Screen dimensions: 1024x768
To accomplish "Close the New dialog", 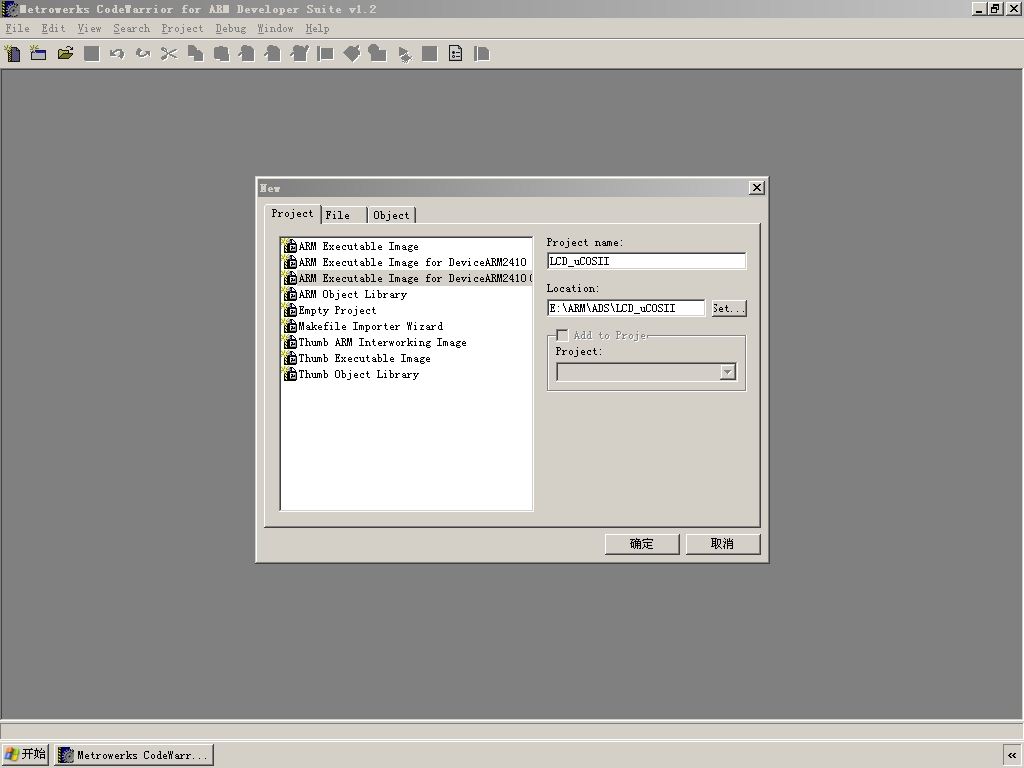I will pos(757,188).
